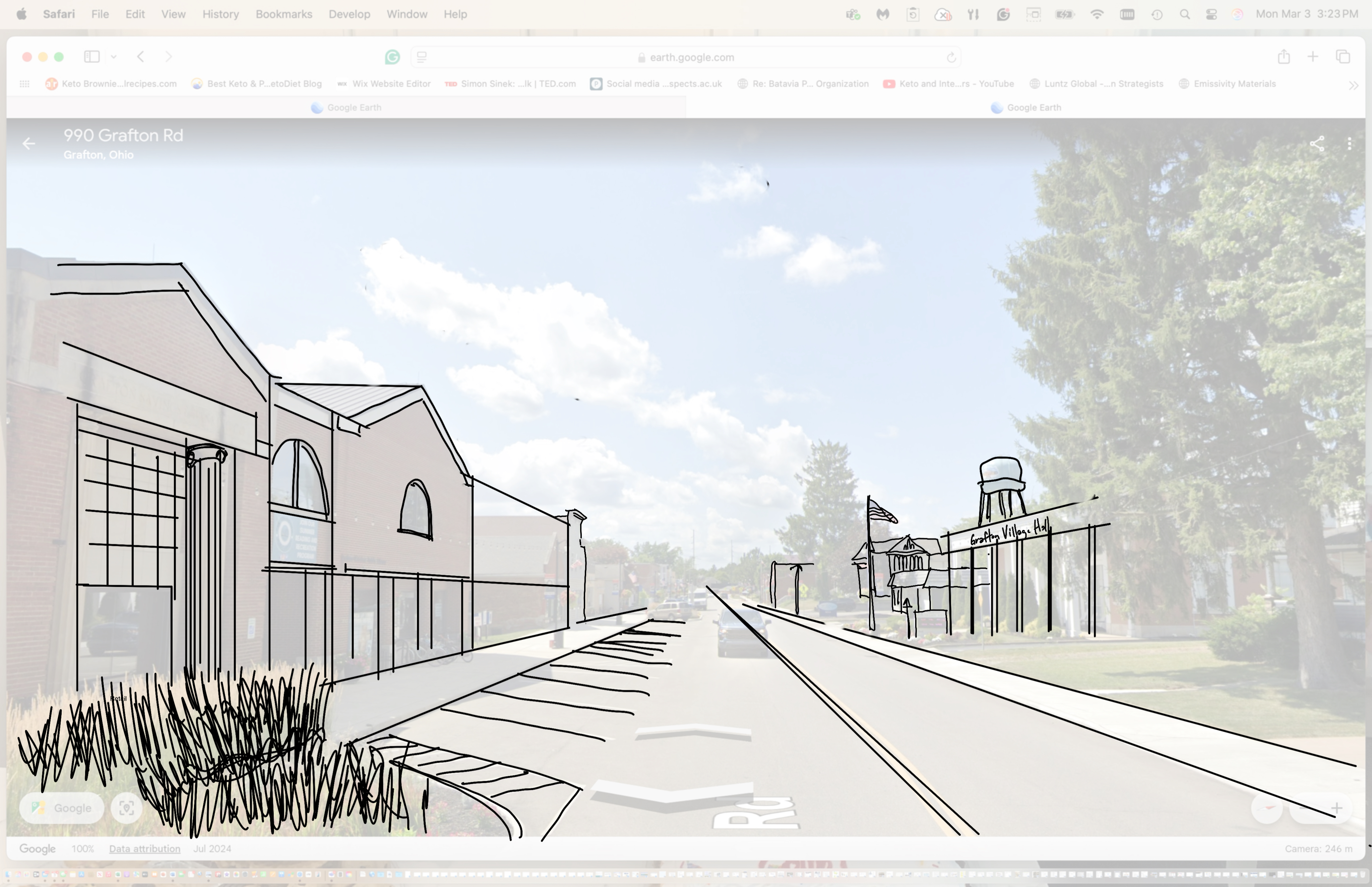Screen dimensions: 1372x887
Task: Zoom out with the minus button
Action: pyautogui.click(x=1304, y=808)
